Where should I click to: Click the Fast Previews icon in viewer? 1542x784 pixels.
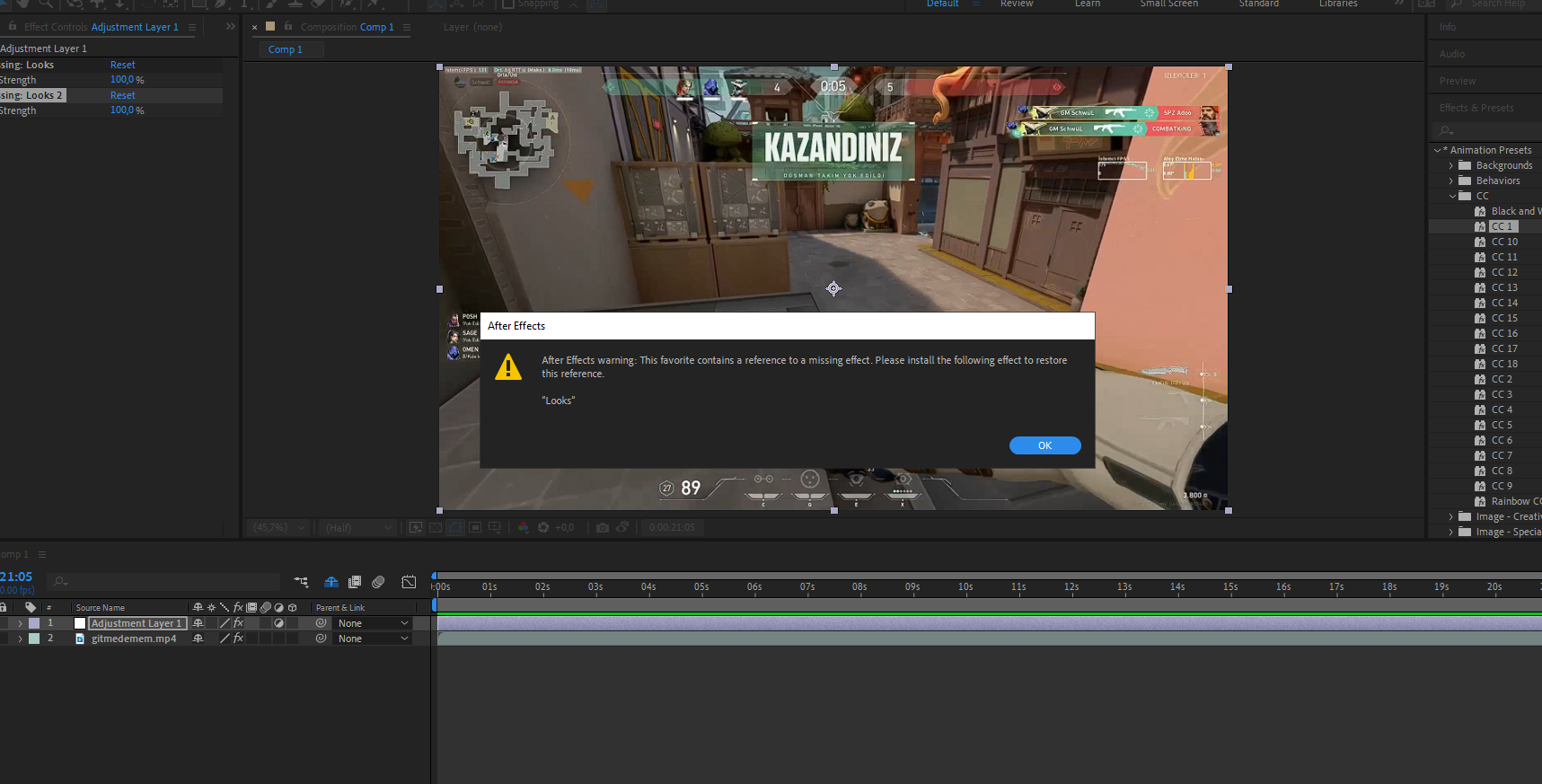click(416, 527)
